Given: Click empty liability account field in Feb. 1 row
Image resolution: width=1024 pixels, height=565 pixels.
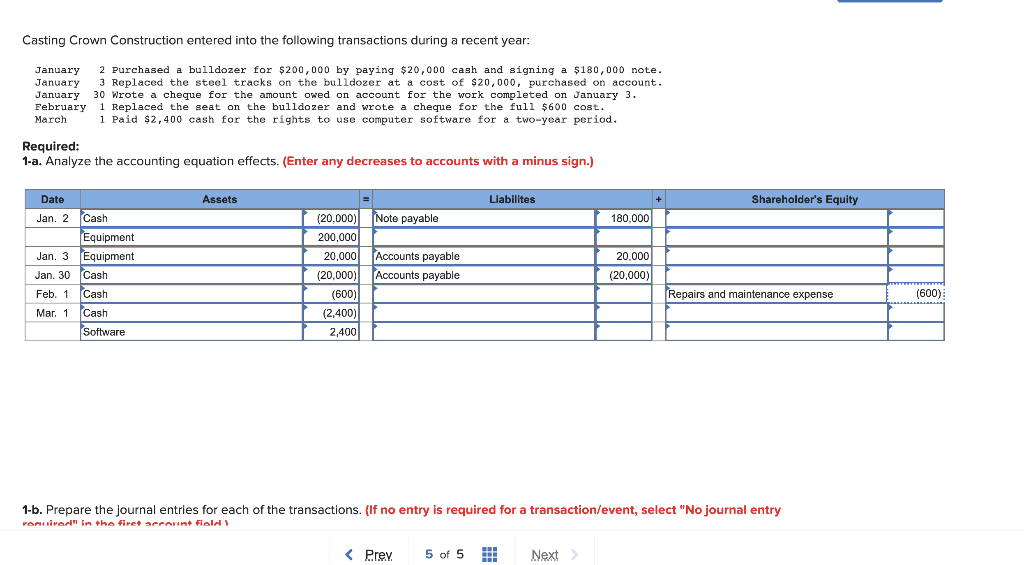Looking at the screenshot, I should [x=484, y=294].
